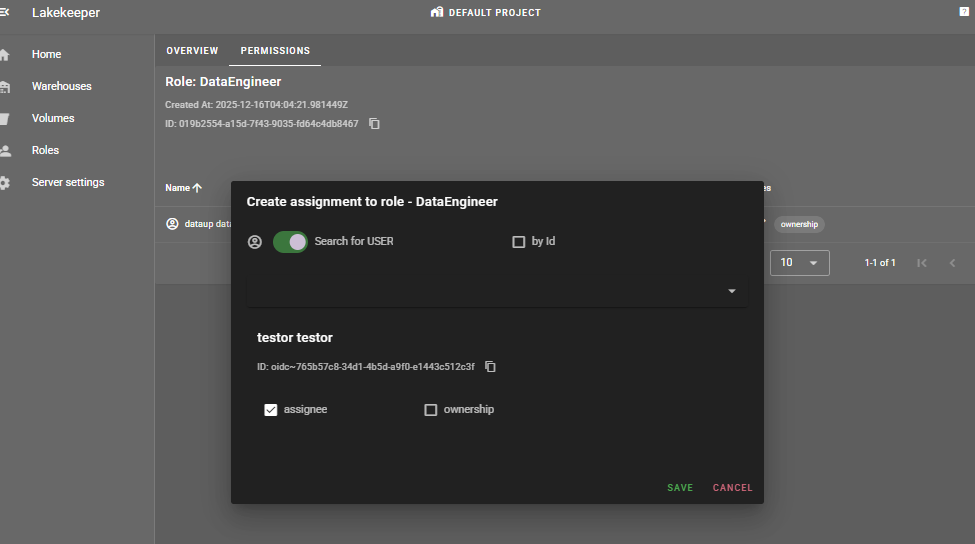Click the Default Project warehouse icon
Viewport: 975px width, 544px height.
click(436, 13)
